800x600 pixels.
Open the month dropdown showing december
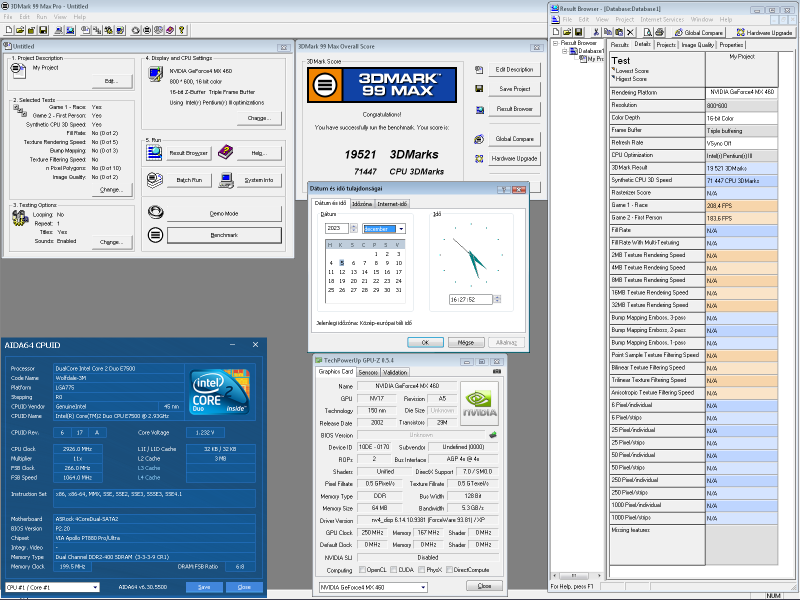point(401,229)
